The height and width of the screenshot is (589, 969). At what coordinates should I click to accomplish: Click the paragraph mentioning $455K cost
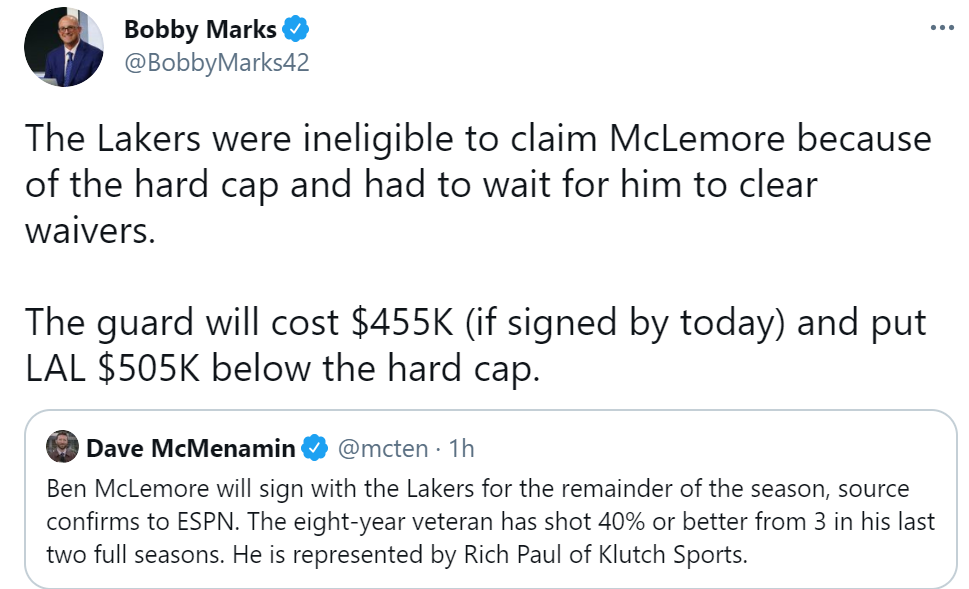477,345
